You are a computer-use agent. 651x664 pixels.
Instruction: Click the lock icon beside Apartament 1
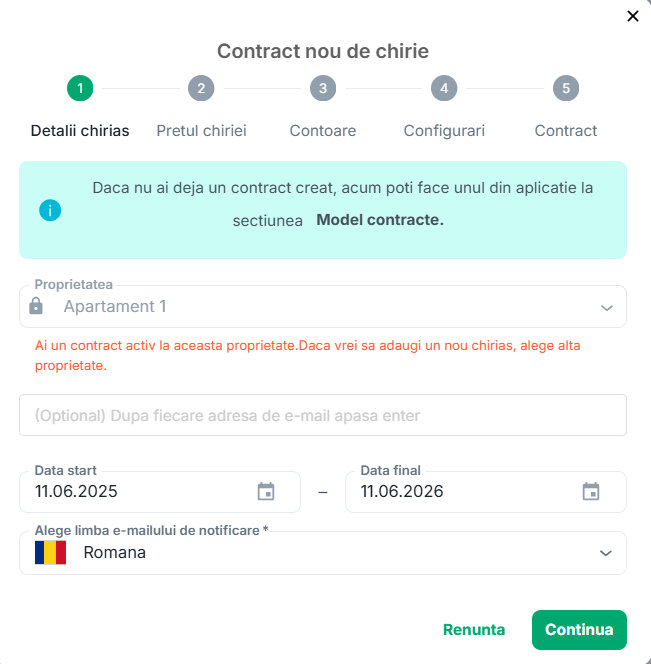tap(36, 306)
